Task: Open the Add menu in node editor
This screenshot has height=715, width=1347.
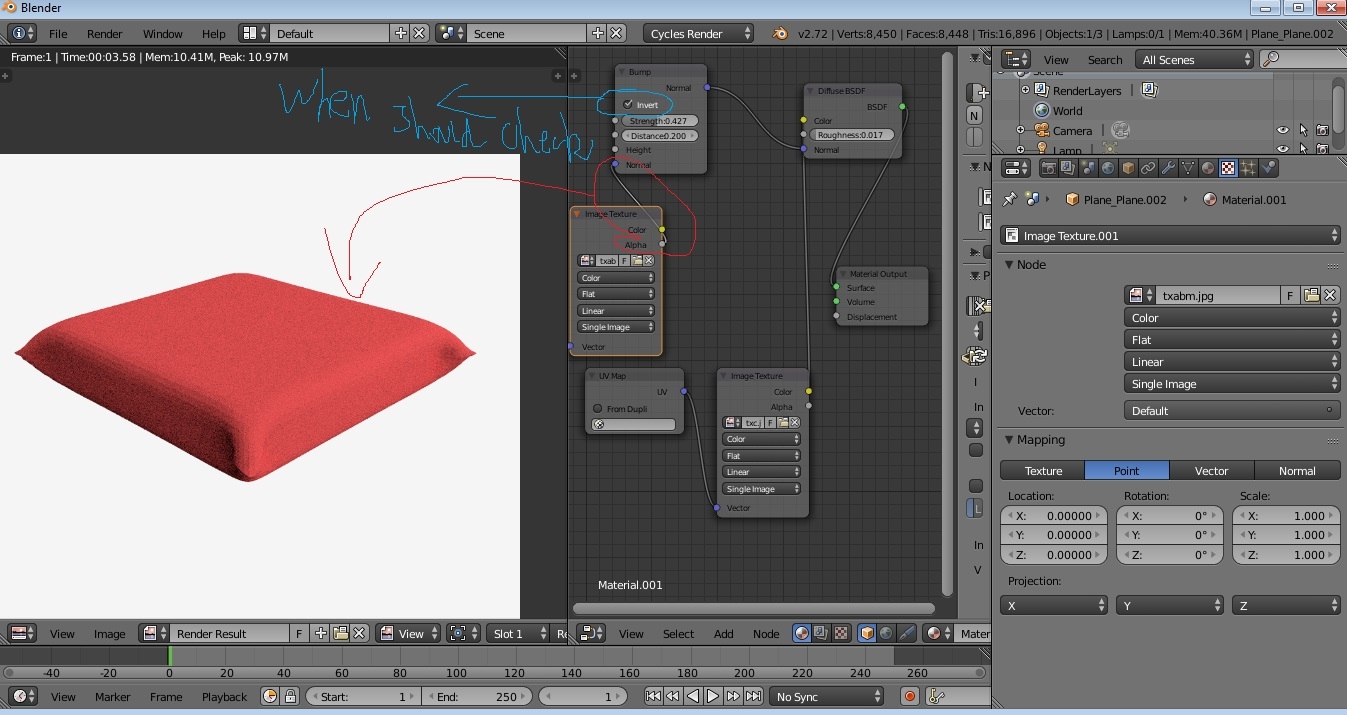Action: point(723,633)
